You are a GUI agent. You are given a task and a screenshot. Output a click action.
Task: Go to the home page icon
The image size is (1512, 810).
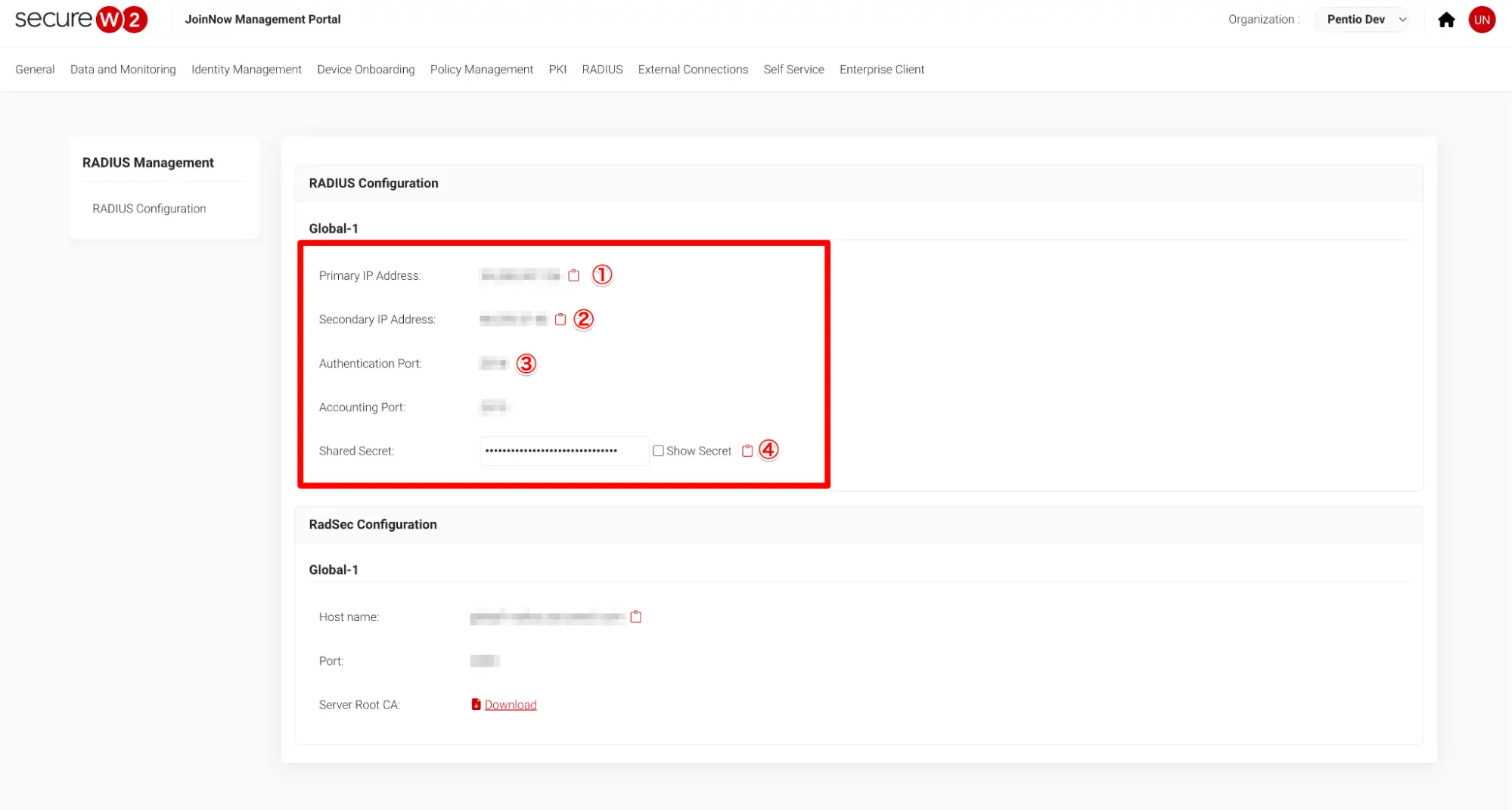[x=1445, y=20]
